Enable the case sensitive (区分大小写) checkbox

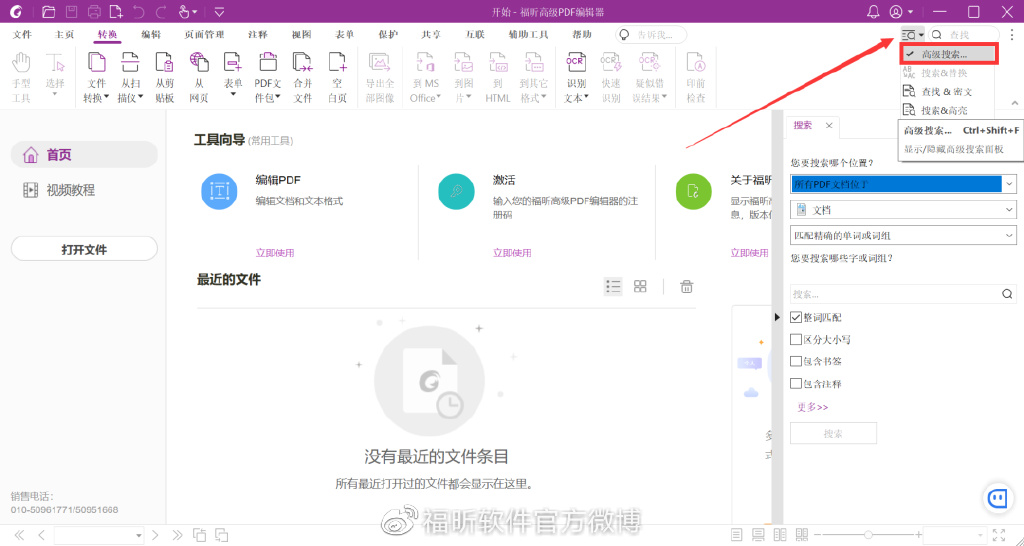(x=795, y=340)
